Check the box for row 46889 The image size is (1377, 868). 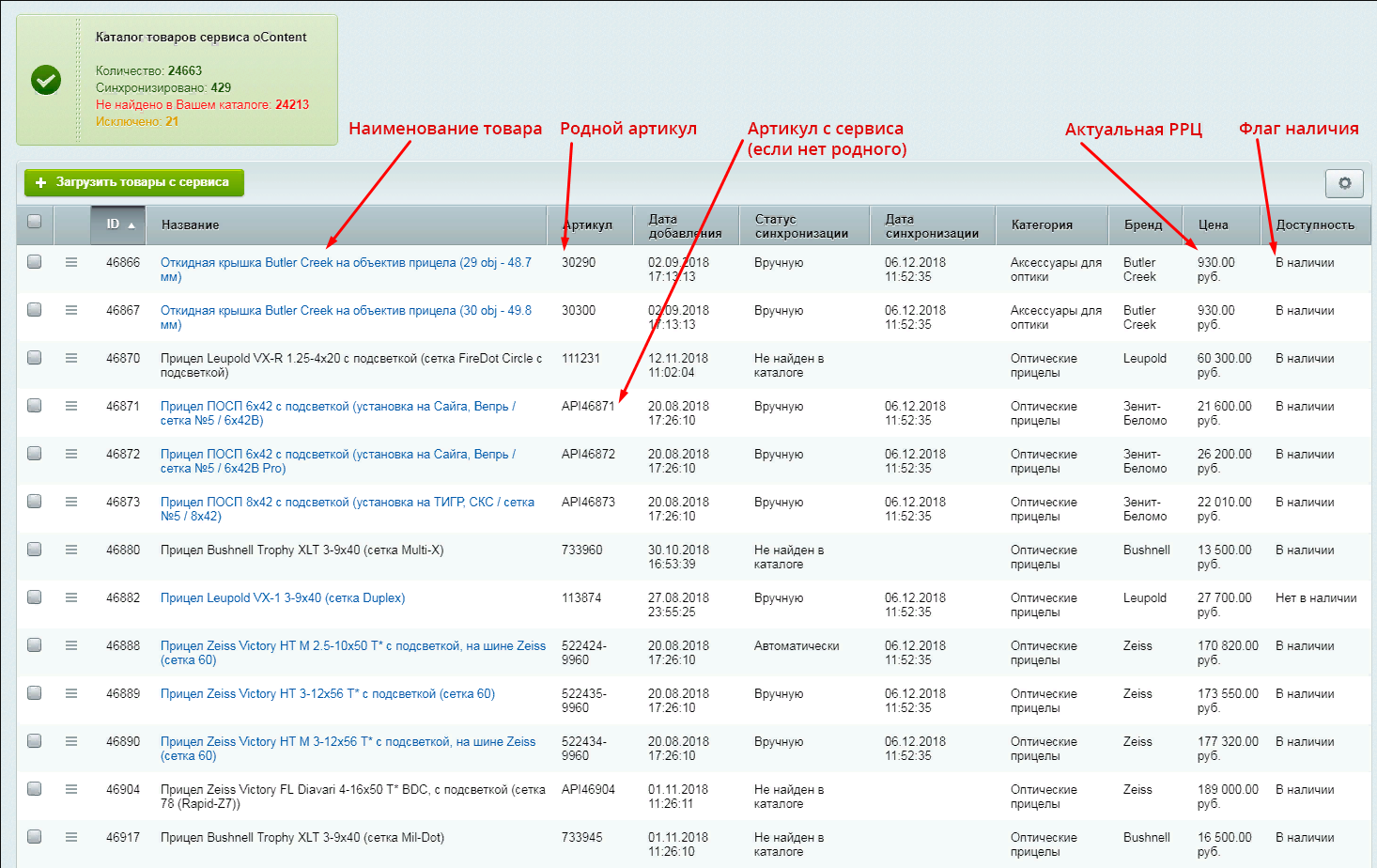(35, 692)
